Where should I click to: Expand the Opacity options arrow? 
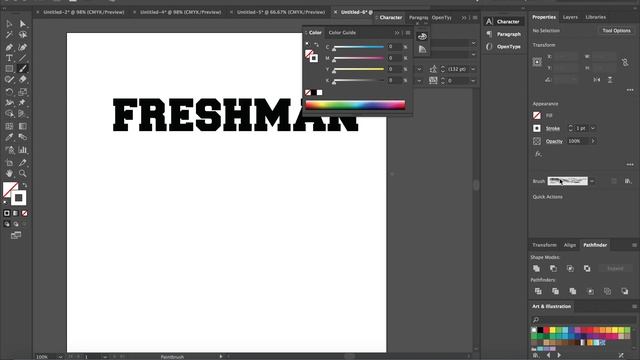(x=593, y=141)
